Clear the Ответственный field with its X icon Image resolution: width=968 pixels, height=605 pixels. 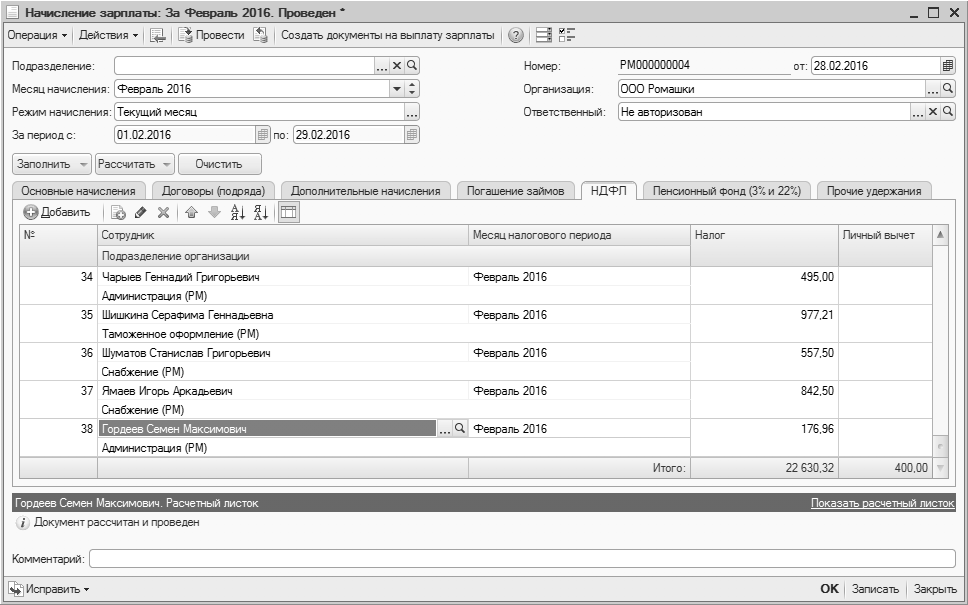tap(933, 112)
